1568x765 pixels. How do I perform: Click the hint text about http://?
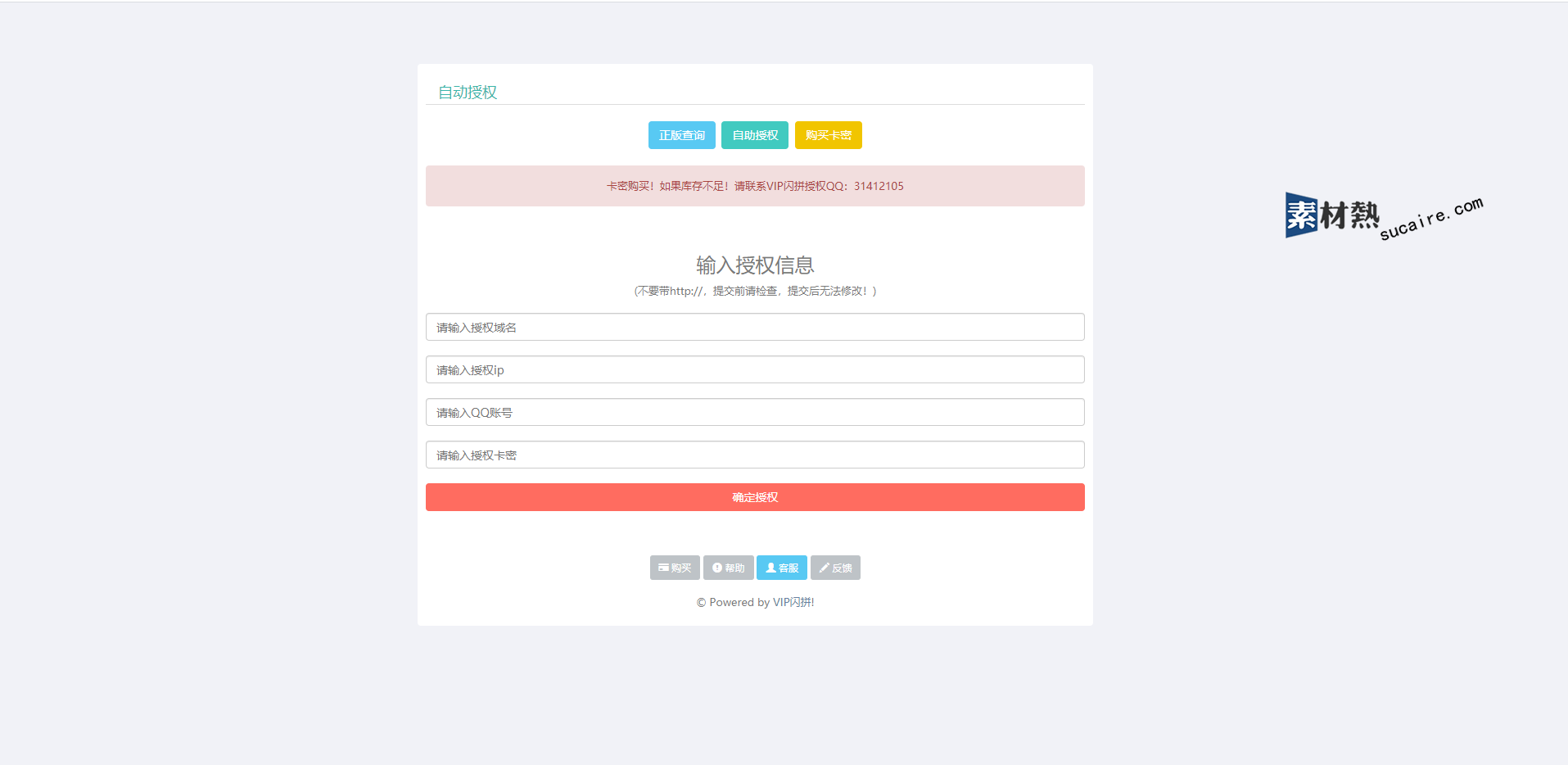coord(754,291)
